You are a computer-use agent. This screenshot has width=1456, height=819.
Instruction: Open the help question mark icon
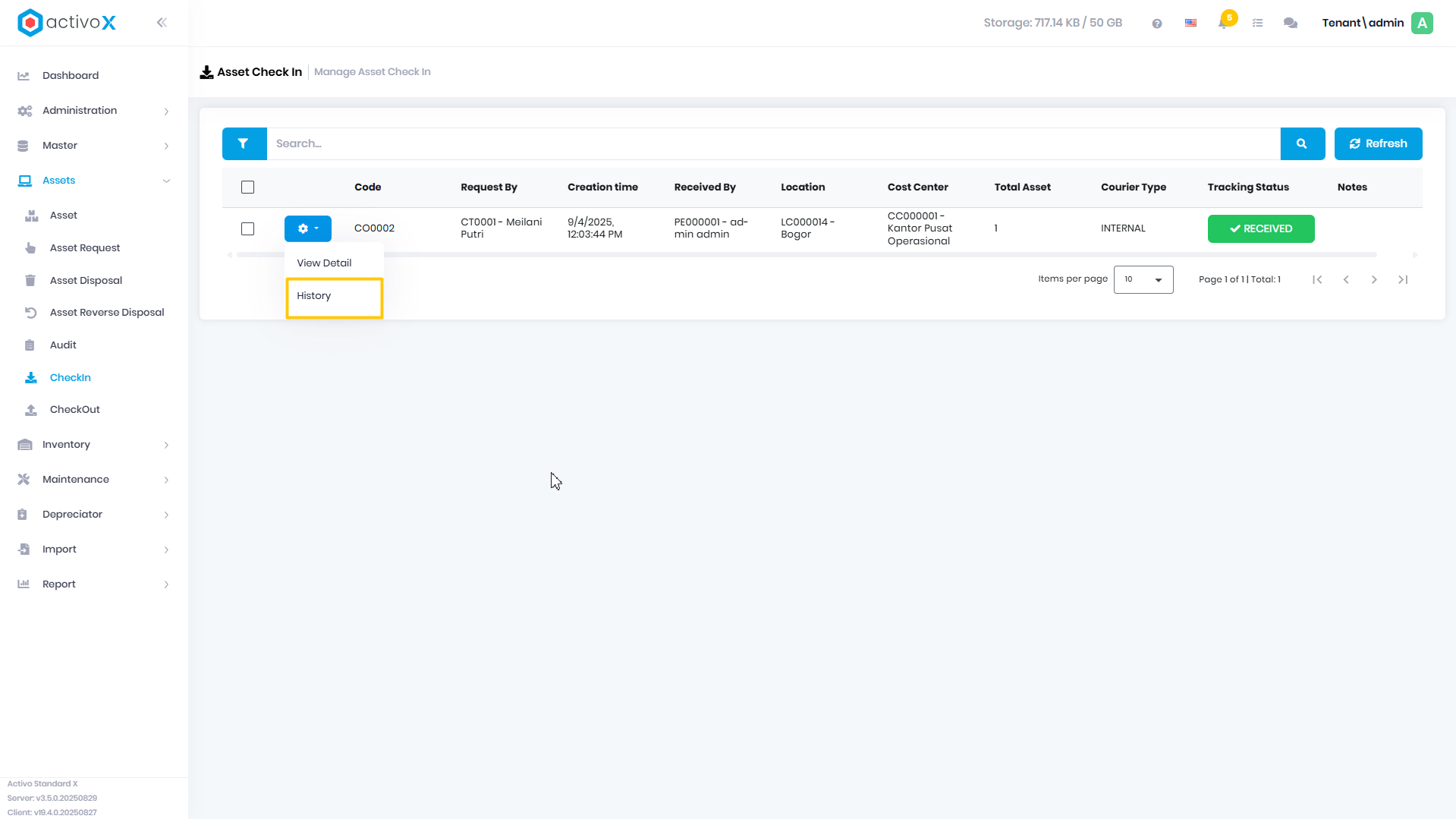[x=1156, y=24]
